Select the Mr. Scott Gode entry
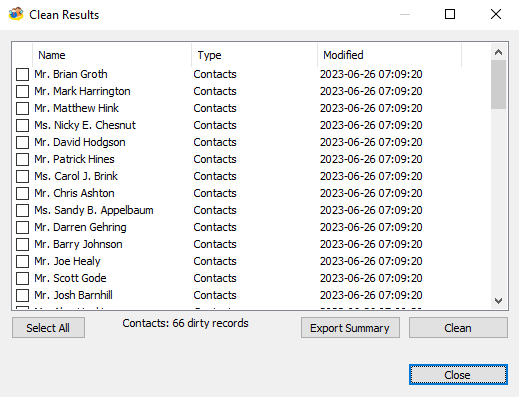This screenshot has width=519, height=397. (70, 278)
